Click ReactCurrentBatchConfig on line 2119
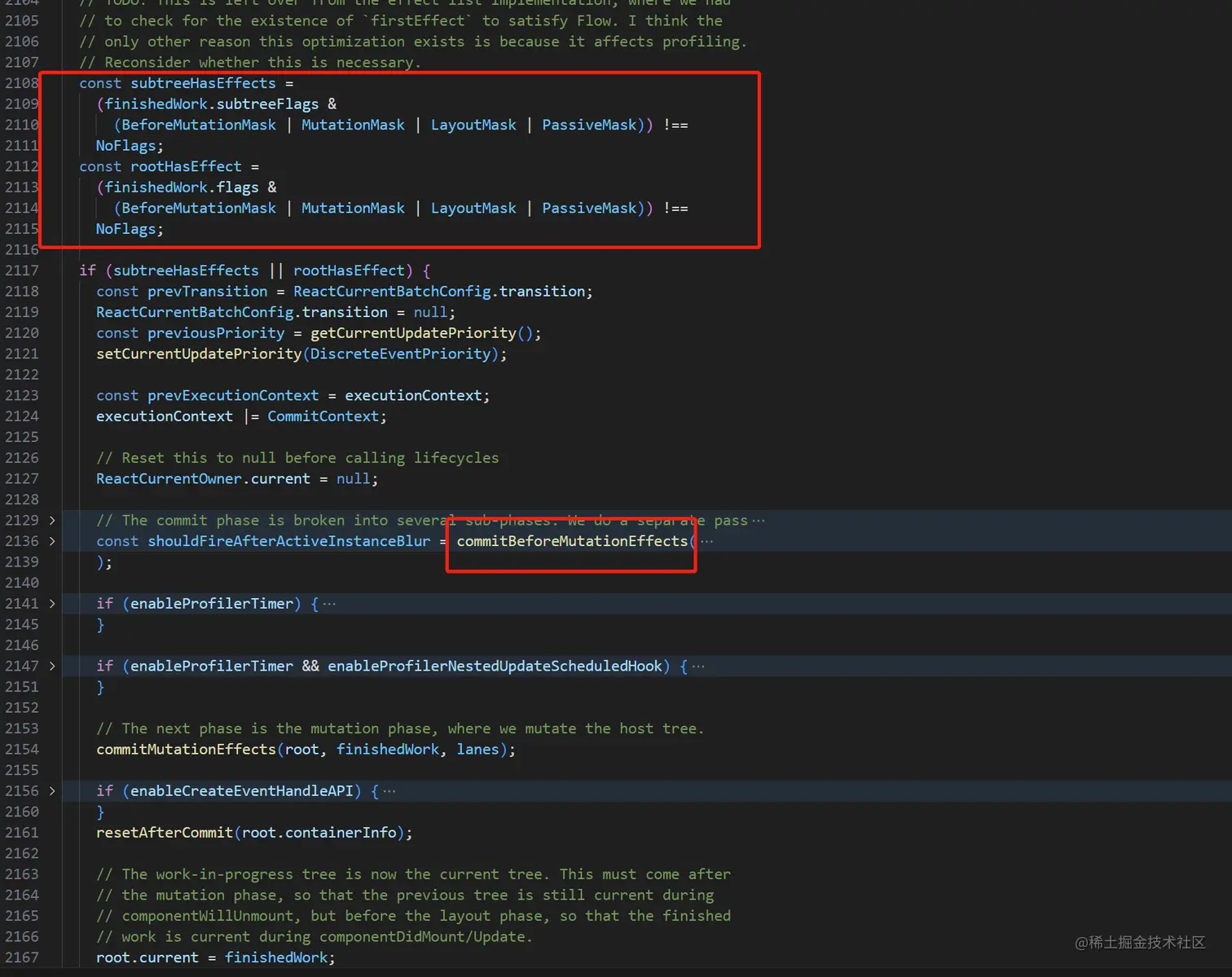Image resolution: width=1232 pixels, height=977 pixels. pos(195,312)
